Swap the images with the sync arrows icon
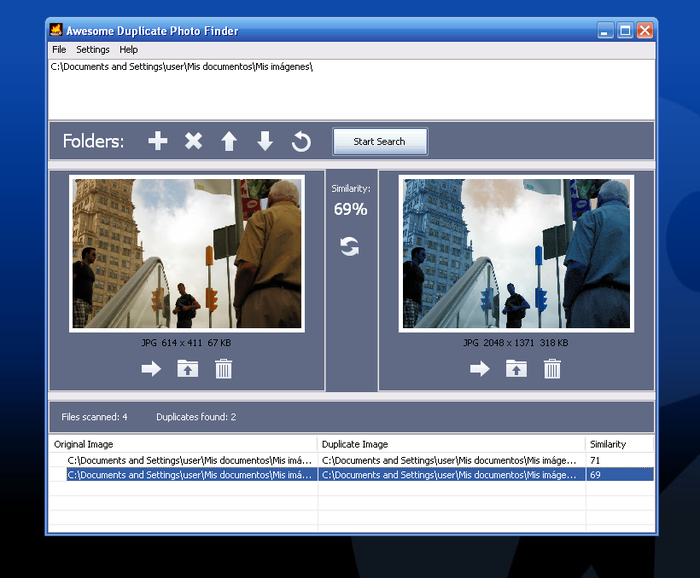This screenshot has width=700, height=578. (x=350, y=246)
